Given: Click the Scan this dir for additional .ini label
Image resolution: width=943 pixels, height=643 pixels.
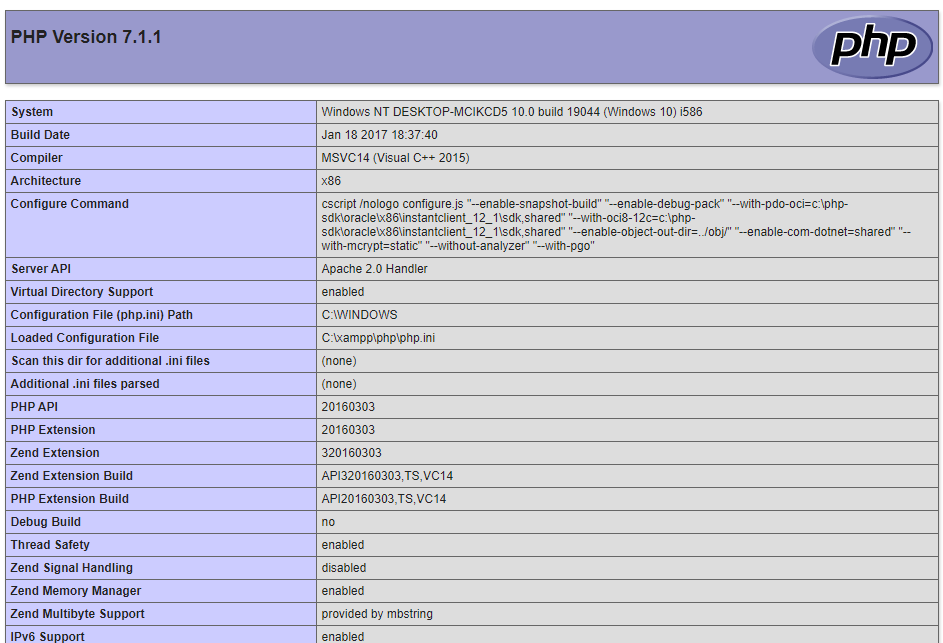Looking at the screenshot, I should tap(110, 361).
